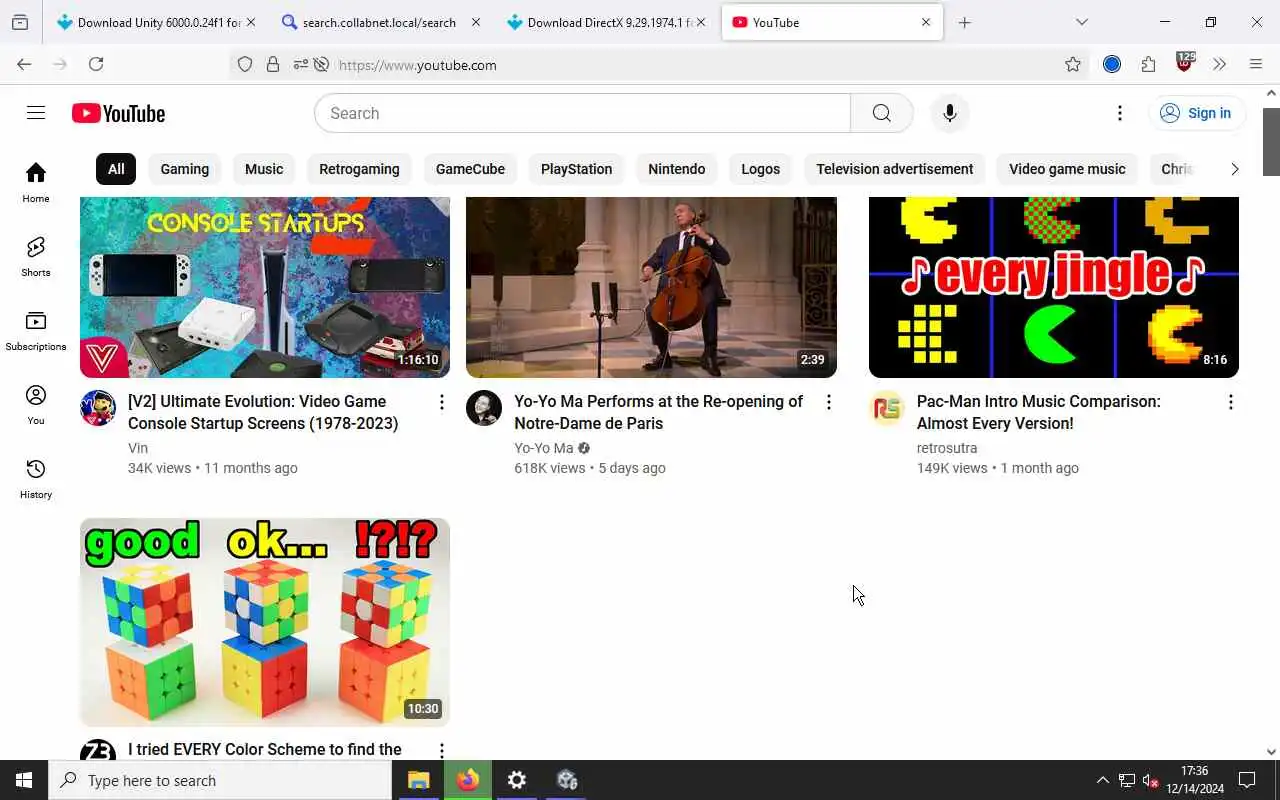Screen dimensions: 1280x800
Task: Open the Yo-Yo Ma Notre-Dame performance title
Action: pos(658,412)
